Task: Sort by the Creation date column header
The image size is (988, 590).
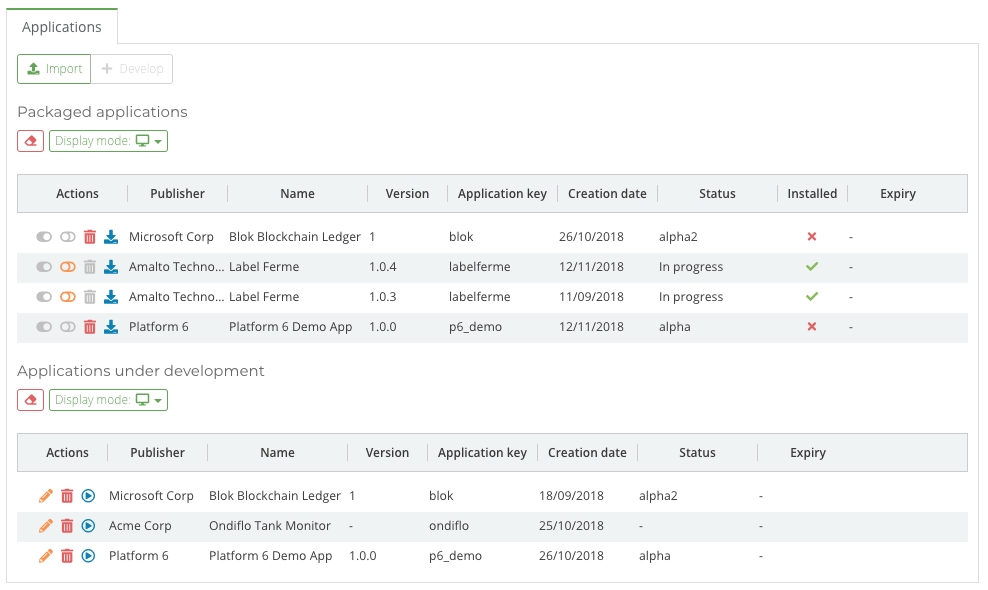Action: click(607, 193)
